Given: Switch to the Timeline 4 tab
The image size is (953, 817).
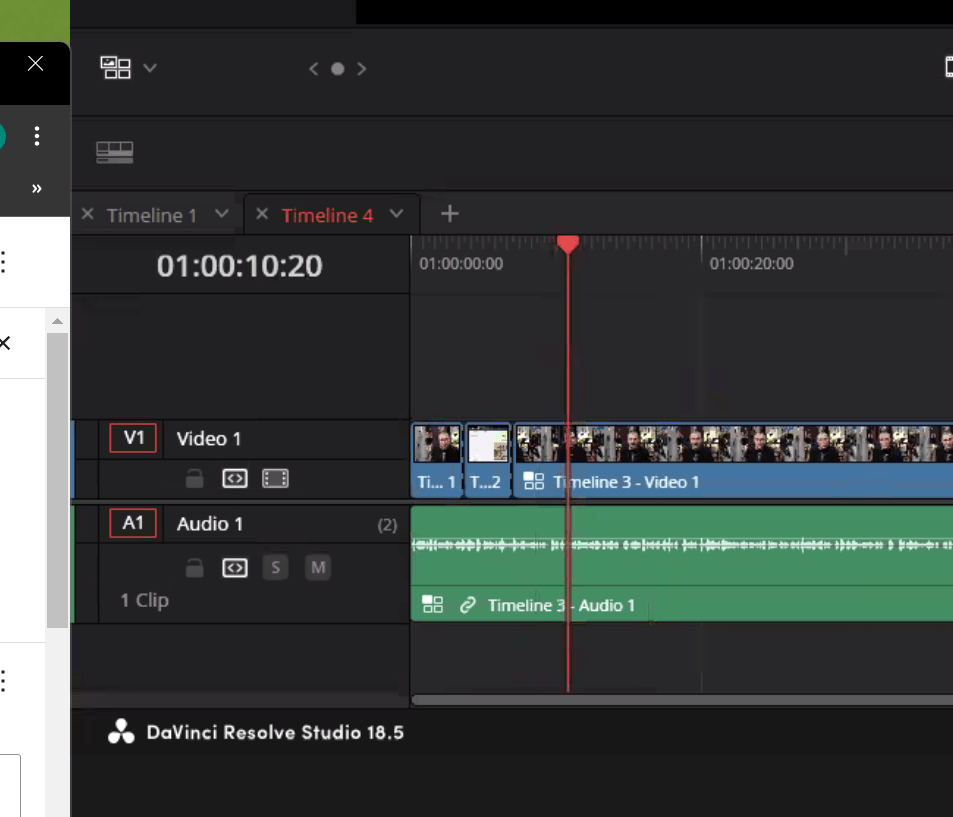Looking at the screenshot, I should (327, 215).
